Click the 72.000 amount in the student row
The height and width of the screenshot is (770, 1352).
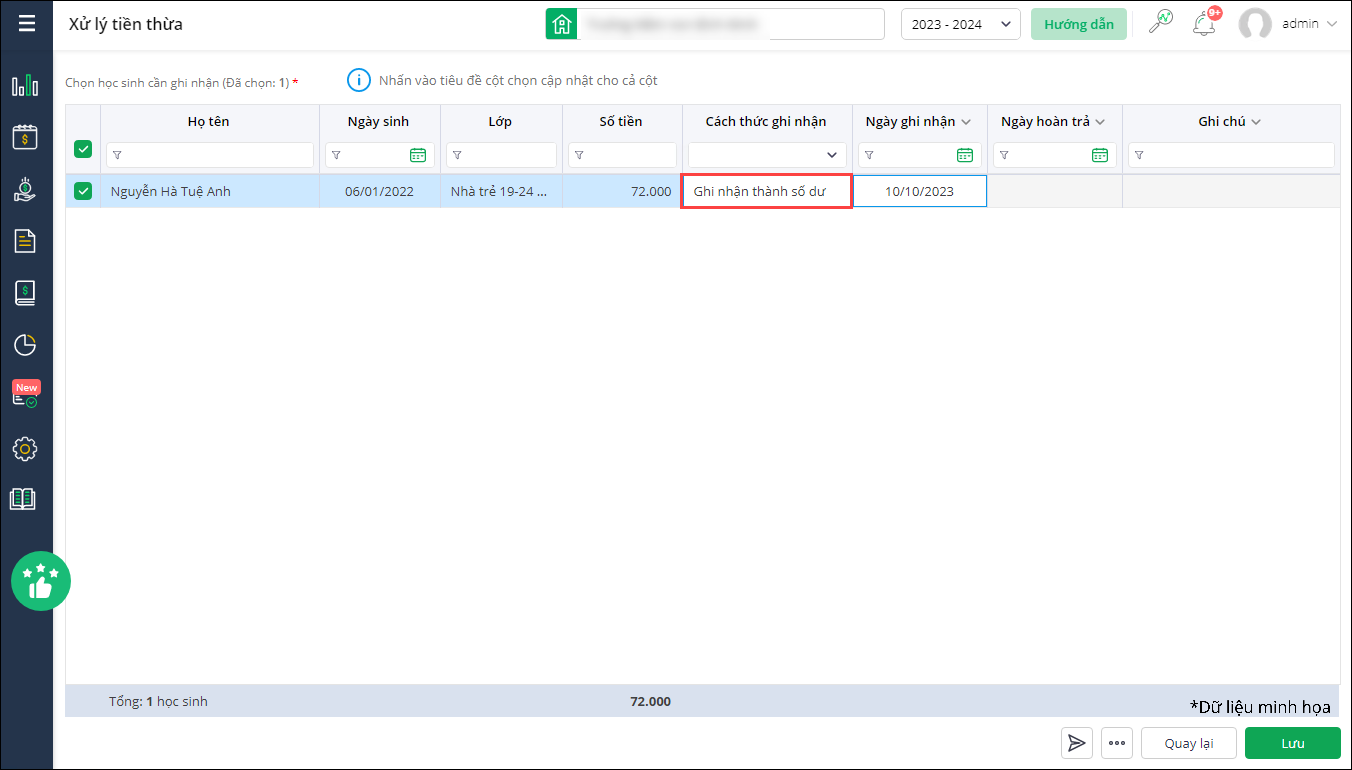pyautogui.click(x=651, y=191)
